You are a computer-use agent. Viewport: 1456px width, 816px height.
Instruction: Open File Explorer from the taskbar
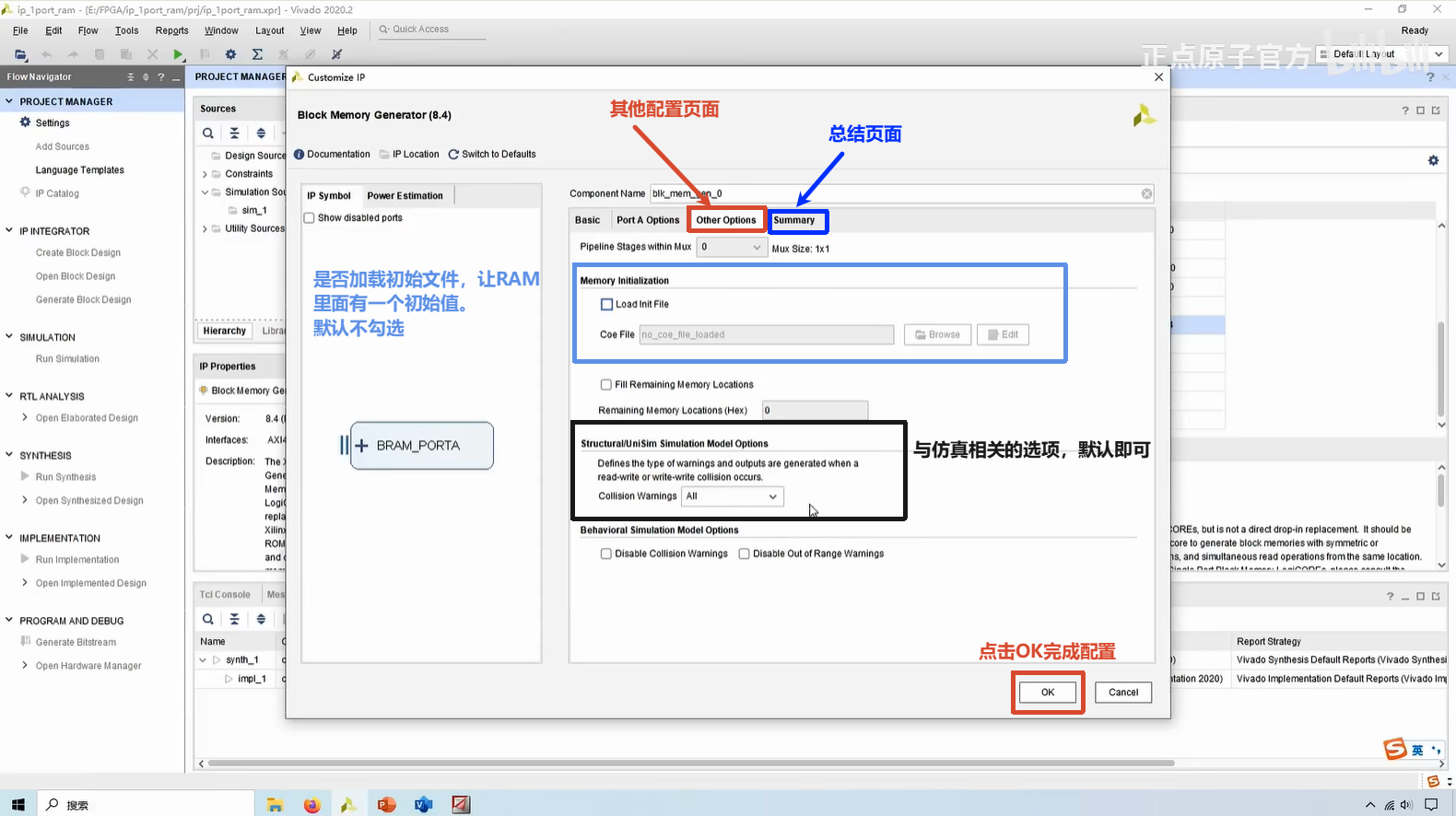pyautogui.click(x=275, y=805)
